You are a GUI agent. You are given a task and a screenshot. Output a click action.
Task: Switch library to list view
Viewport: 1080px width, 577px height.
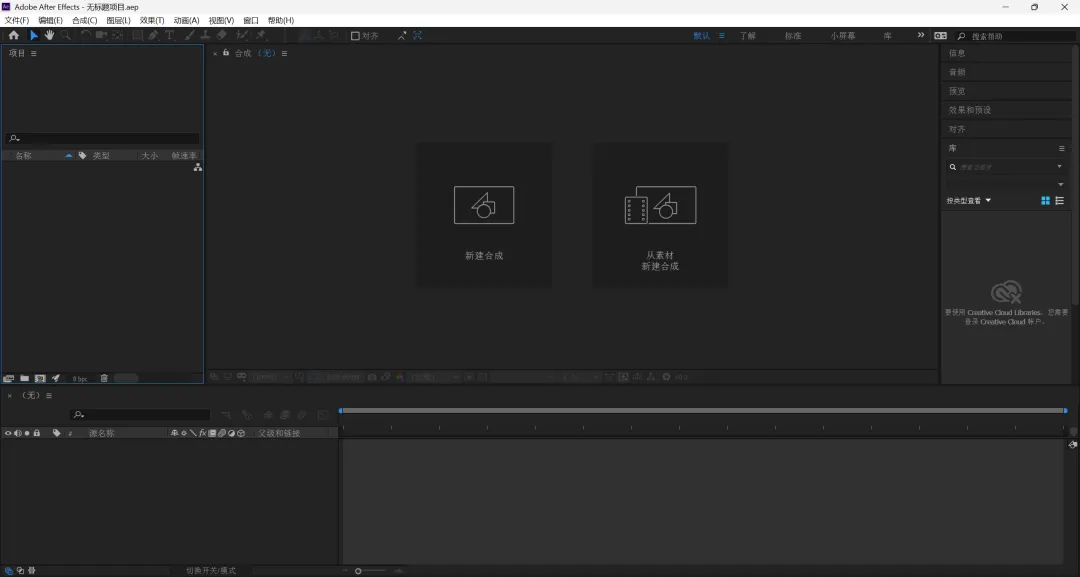point(1059,200)
